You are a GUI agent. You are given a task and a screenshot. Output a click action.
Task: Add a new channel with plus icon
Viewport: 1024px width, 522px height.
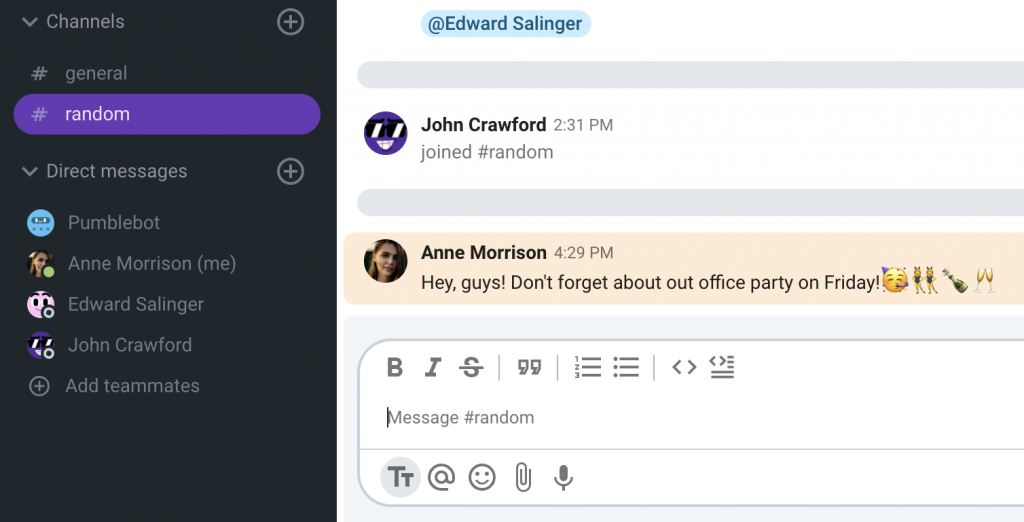(x=291, y=22)
